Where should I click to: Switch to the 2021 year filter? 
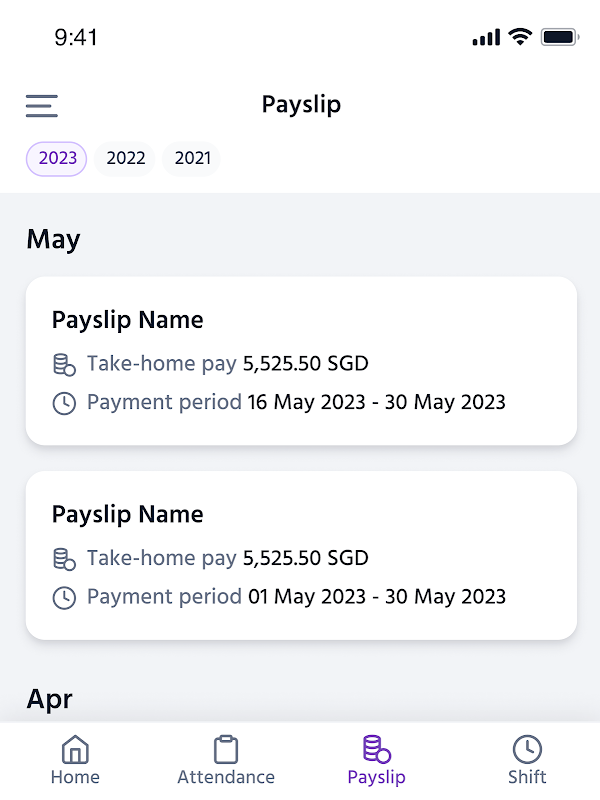[192, 158]
